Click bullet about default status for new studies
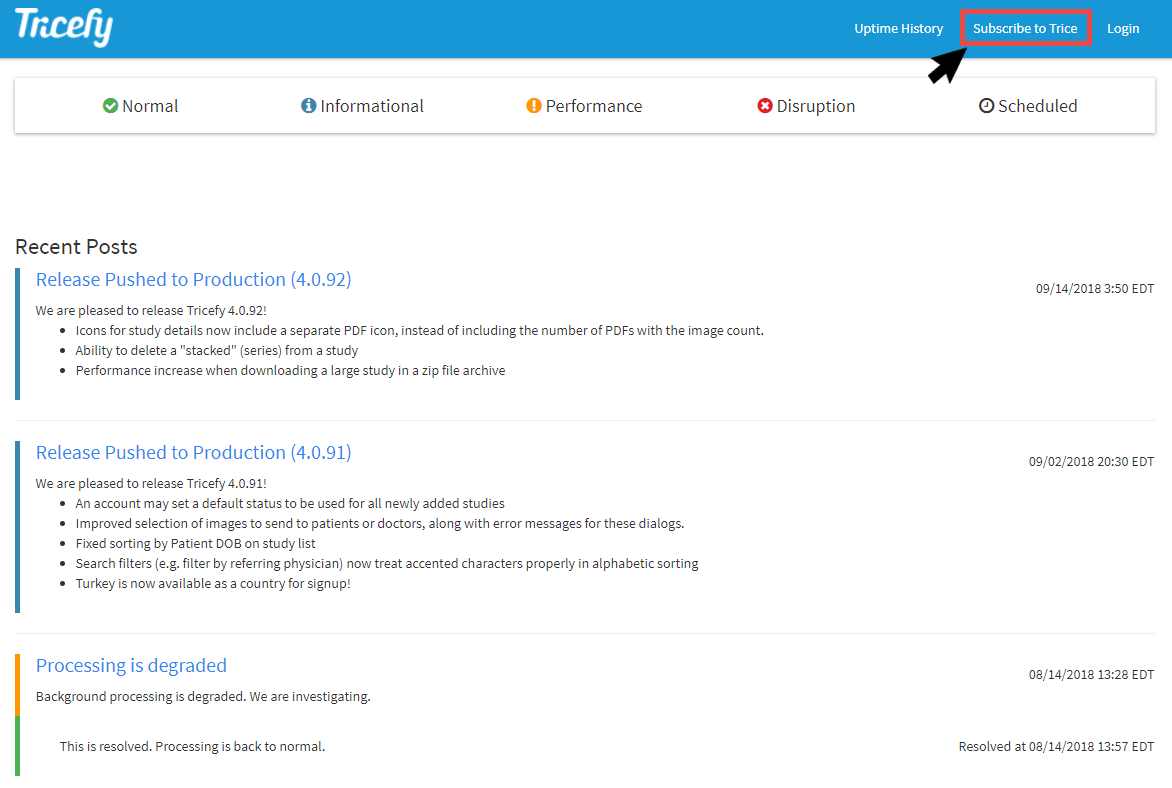The height and width of the screenshot is (788, 1172). click(x=290, y=504)
